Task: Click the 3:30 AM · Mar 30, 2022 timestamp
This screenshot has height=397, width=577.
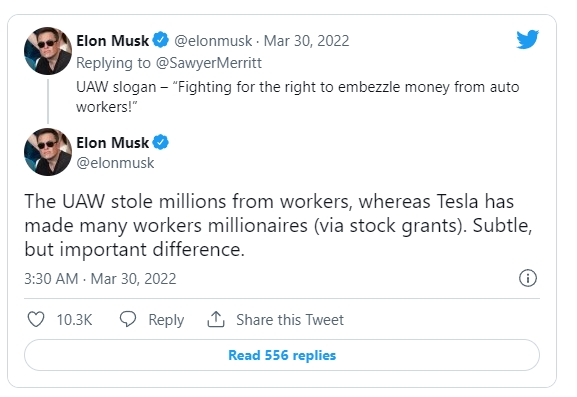Action: coord(100,279)
